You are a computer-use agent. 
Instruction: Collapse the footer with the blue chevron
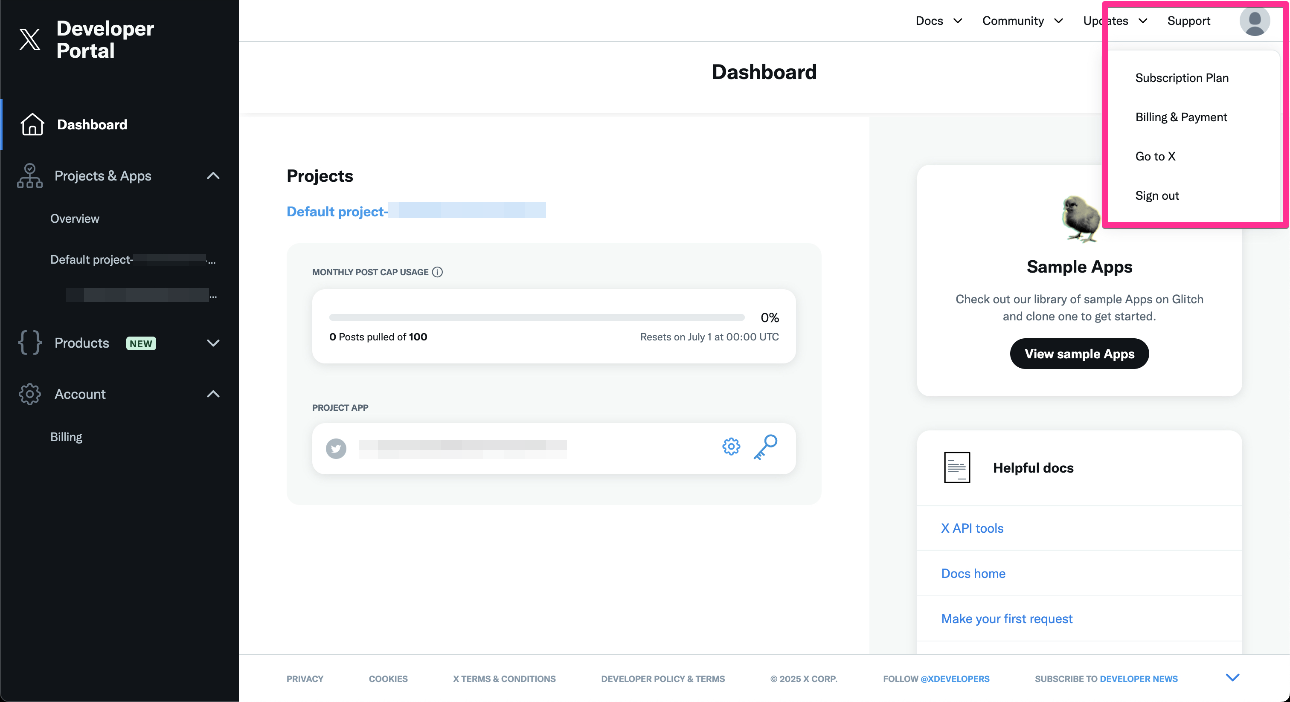[1232, 678]
